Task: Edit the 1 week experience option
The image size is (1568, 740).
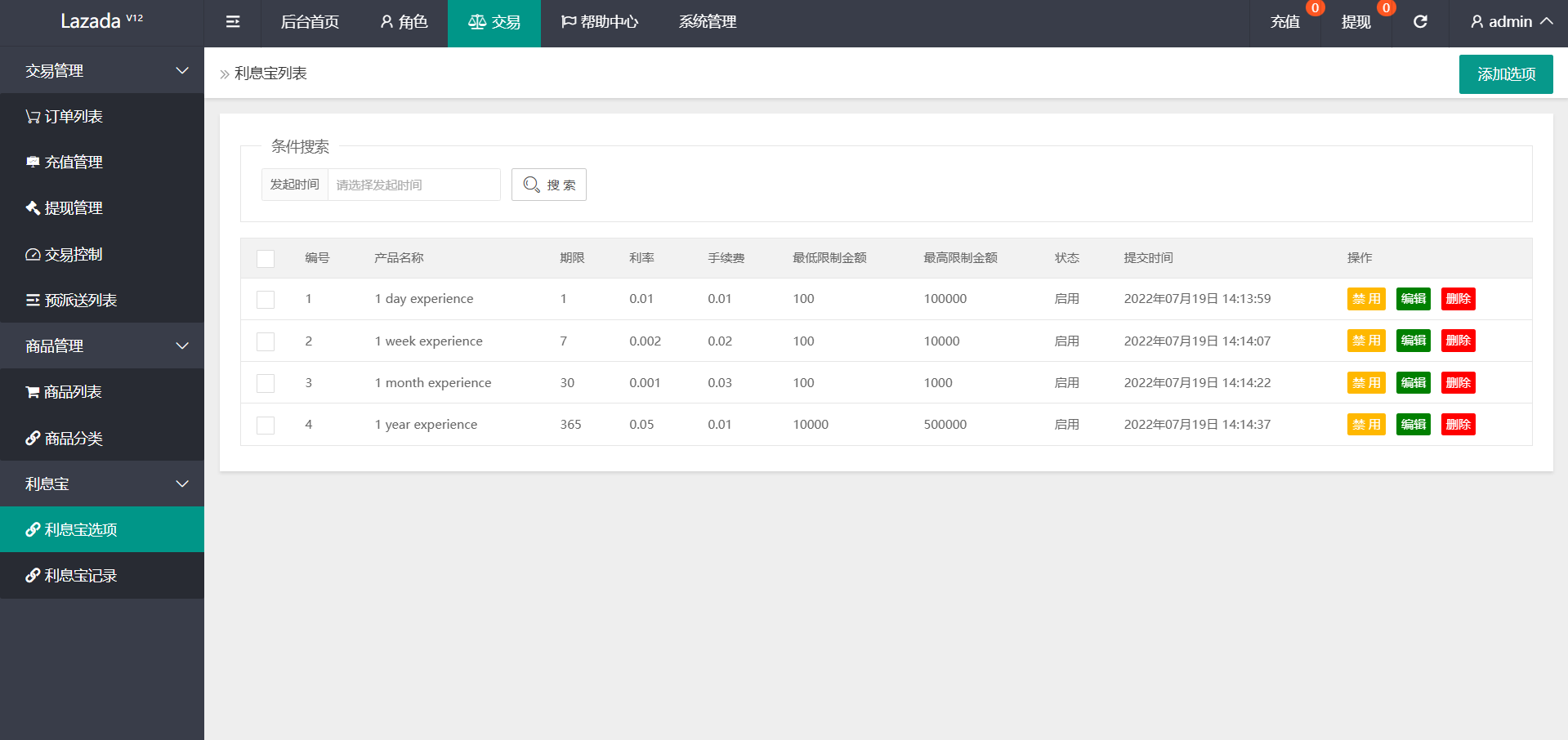Action: [1414, 341]
